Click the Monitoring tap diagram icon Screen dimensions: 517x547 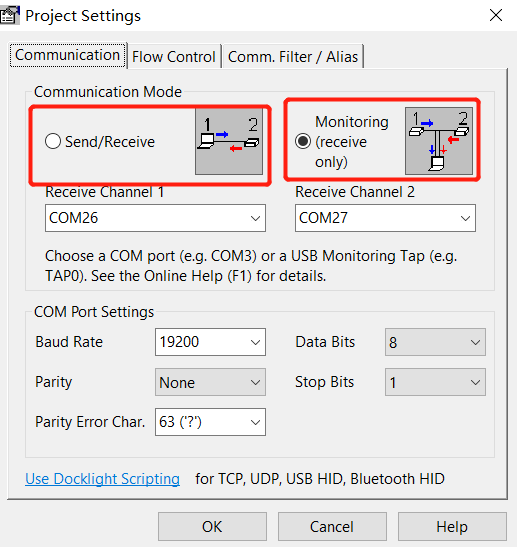[439, 141]
